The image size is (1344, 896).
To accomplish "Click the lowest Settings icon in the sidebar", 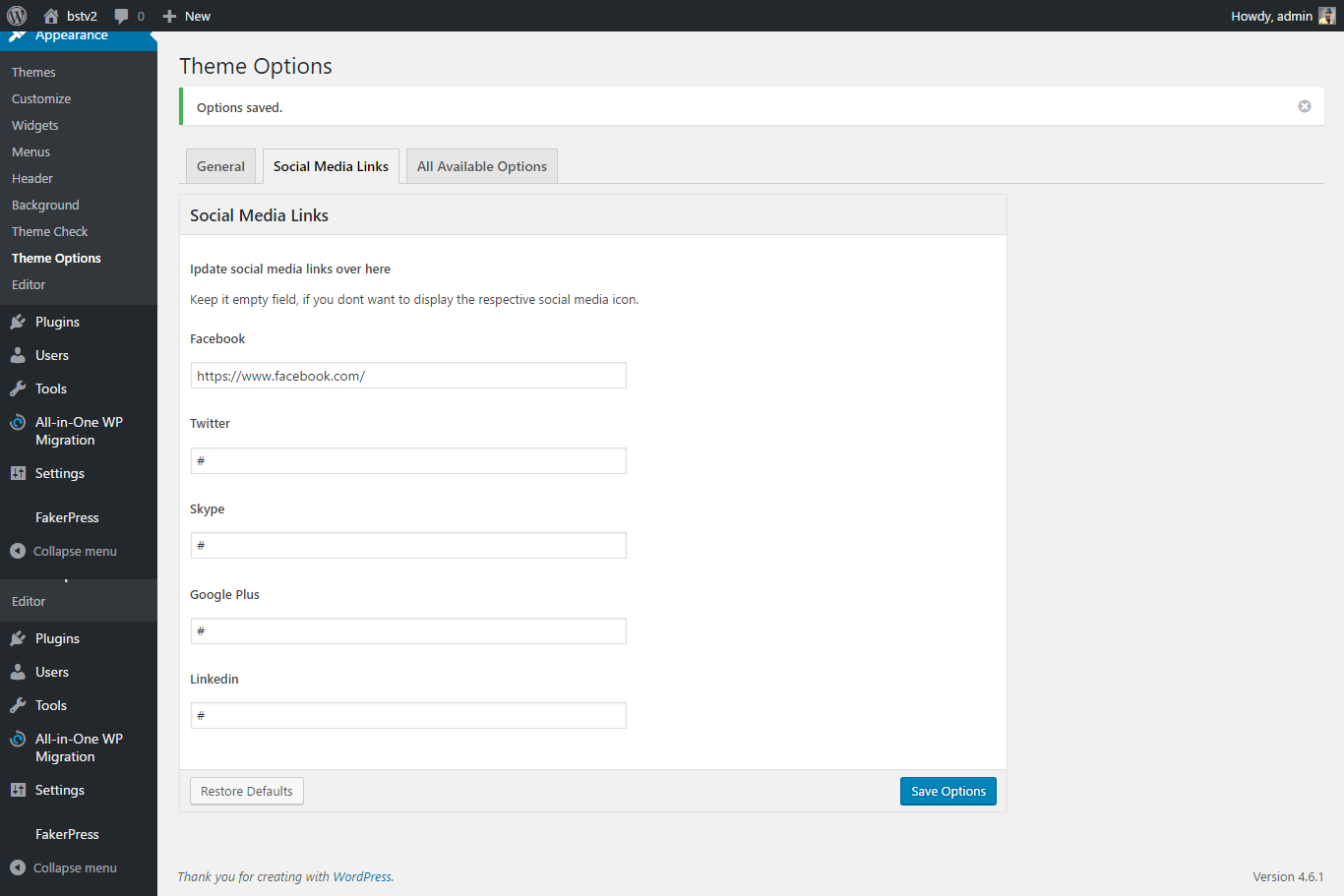I will [18, 790].
